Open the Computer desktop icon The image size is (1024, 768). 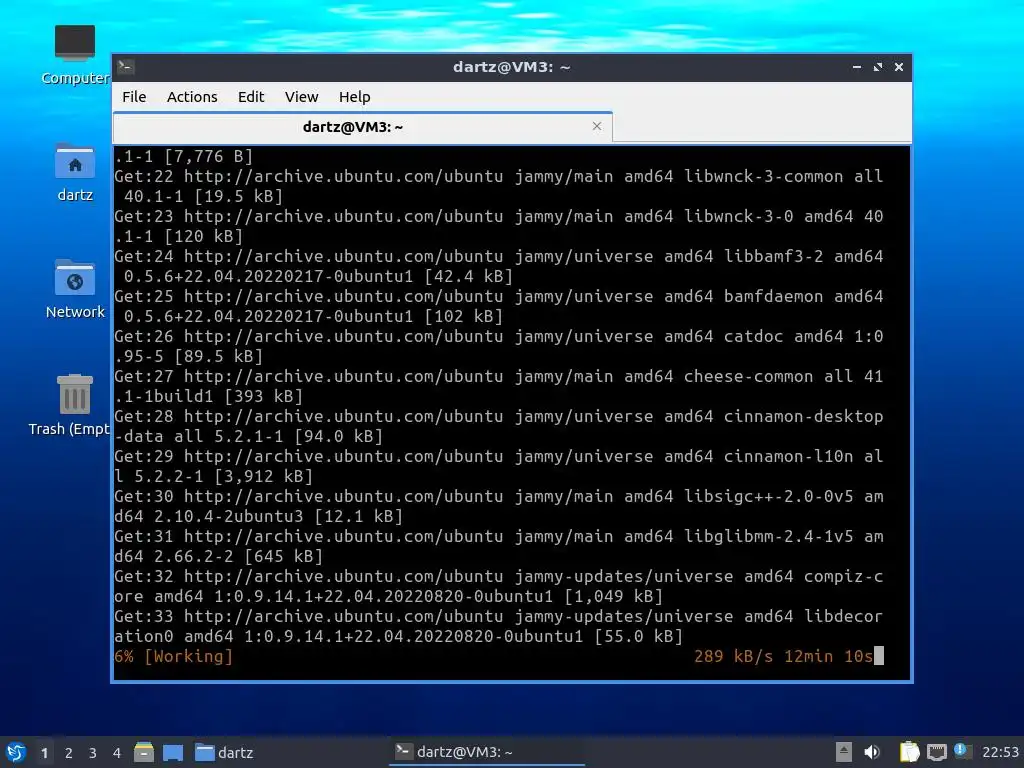point(74,55)
